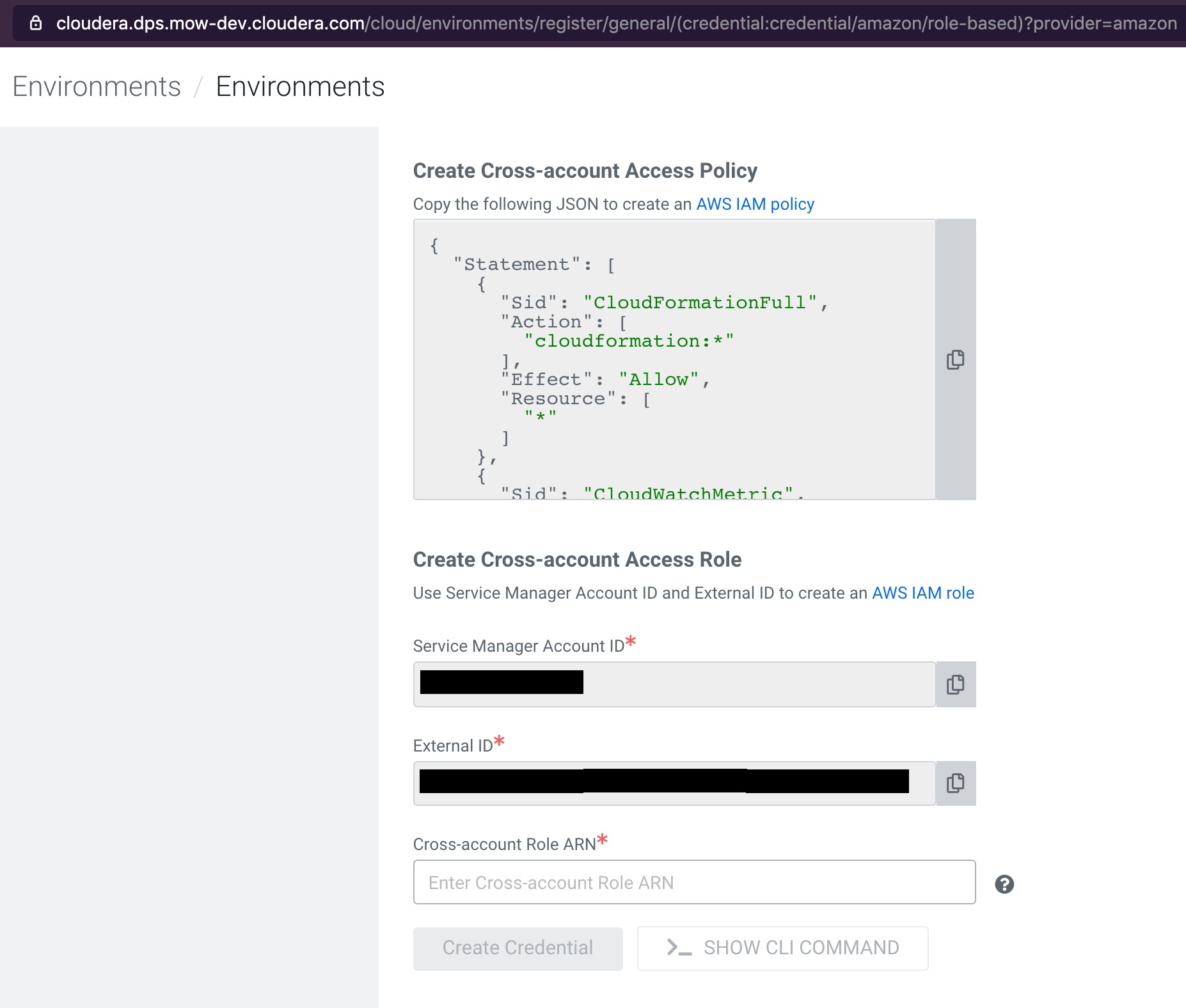Screen dimensions: 1186x1008
Task: Select the cloudera.dps URL in the address bar
Action: click(x=614, y=24)
